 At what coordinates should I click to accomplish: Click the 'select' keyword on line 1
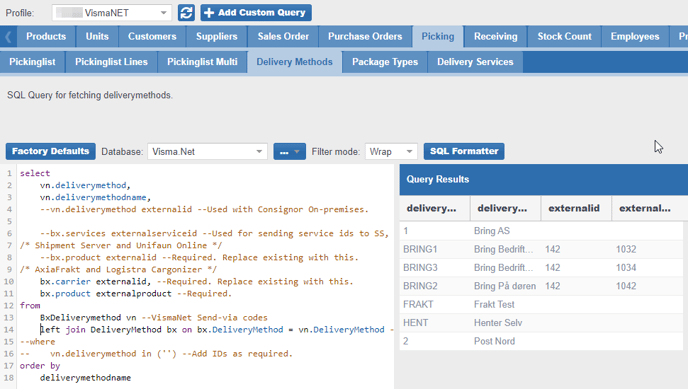click(35, 173)
